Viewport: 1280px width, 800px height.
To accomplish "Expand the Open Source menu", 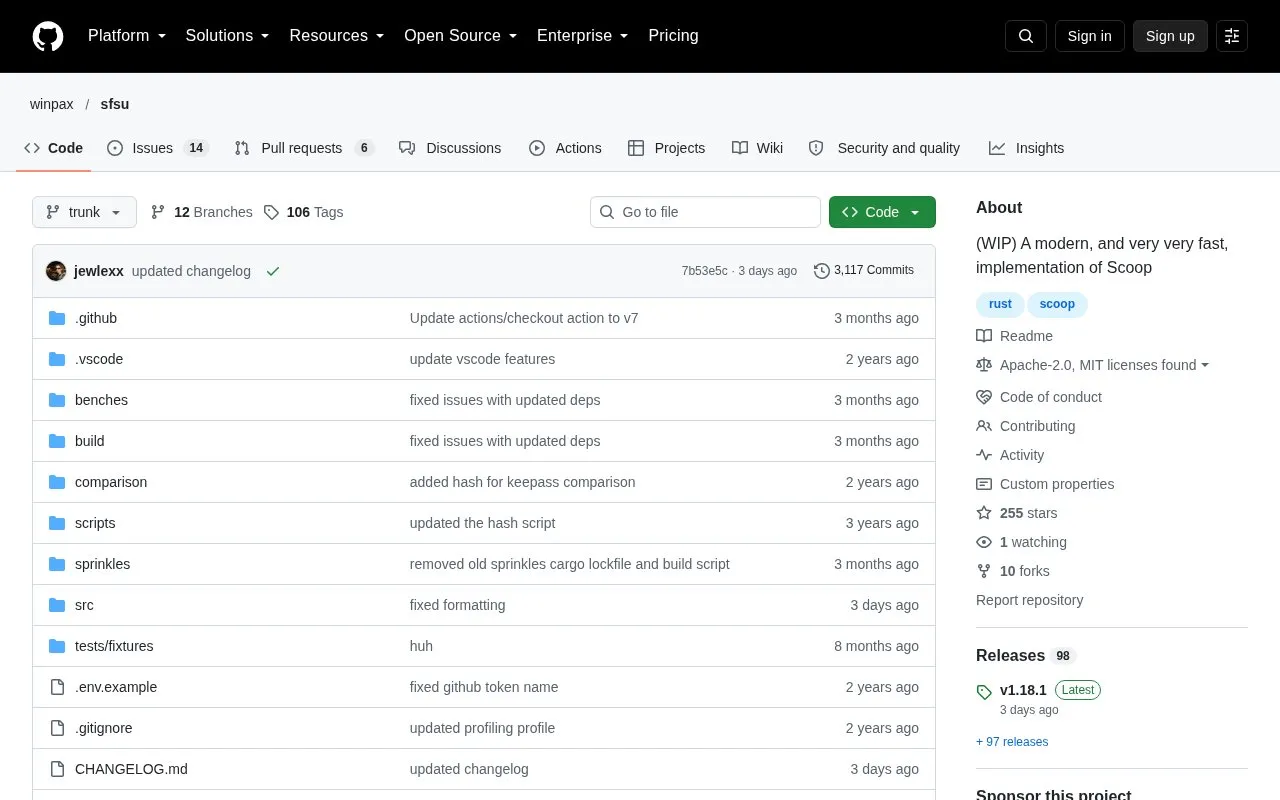I will pyautogui.click(x=461, y=36).
